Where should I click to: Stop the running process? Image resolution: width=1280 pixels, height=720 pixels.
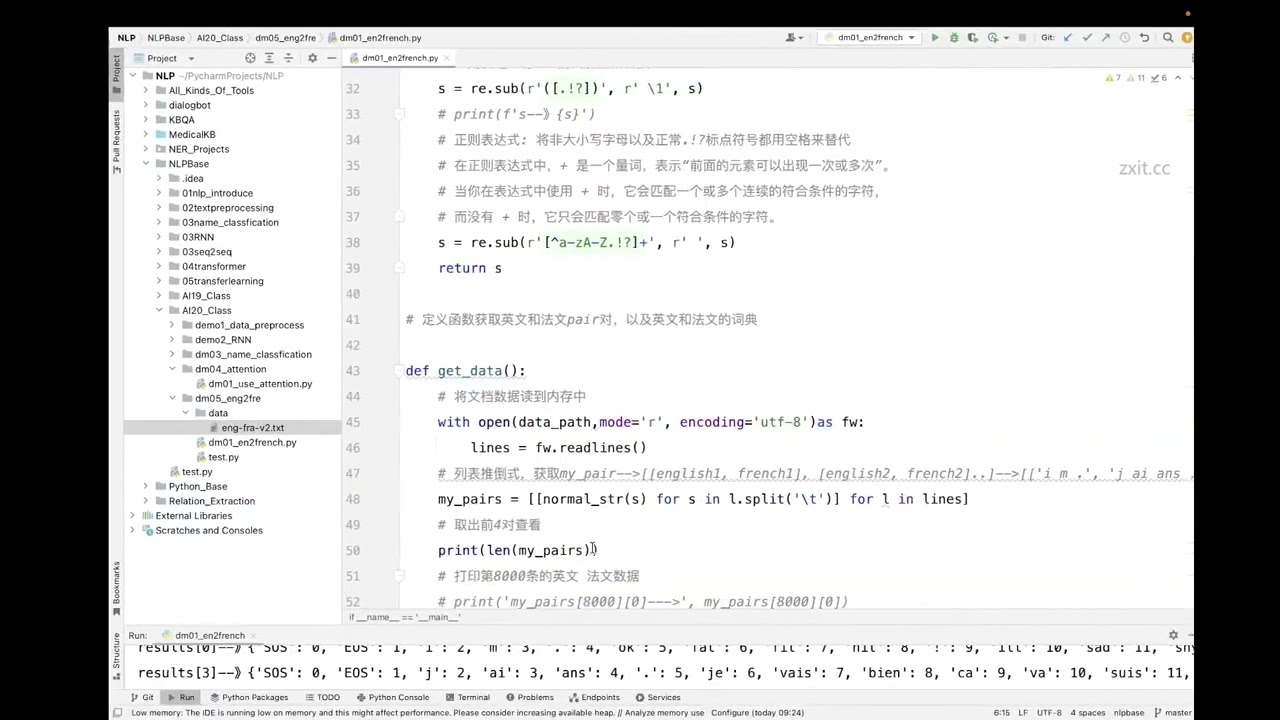tap(1022, 38)
